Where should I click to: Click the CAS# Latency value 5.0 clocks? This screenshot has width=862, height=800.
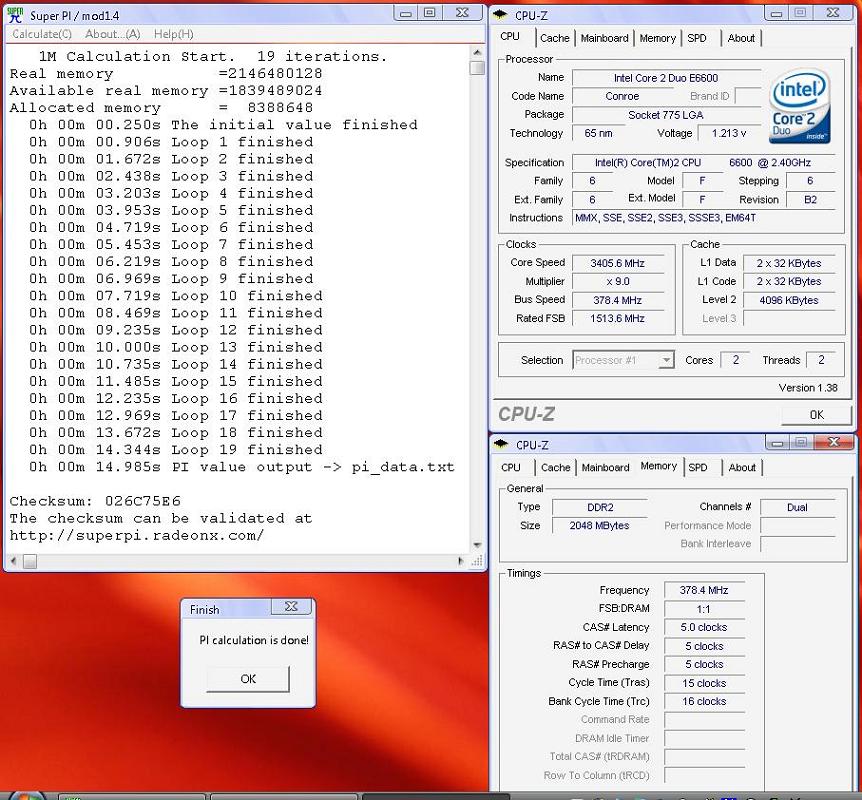(x=704, y=627)
